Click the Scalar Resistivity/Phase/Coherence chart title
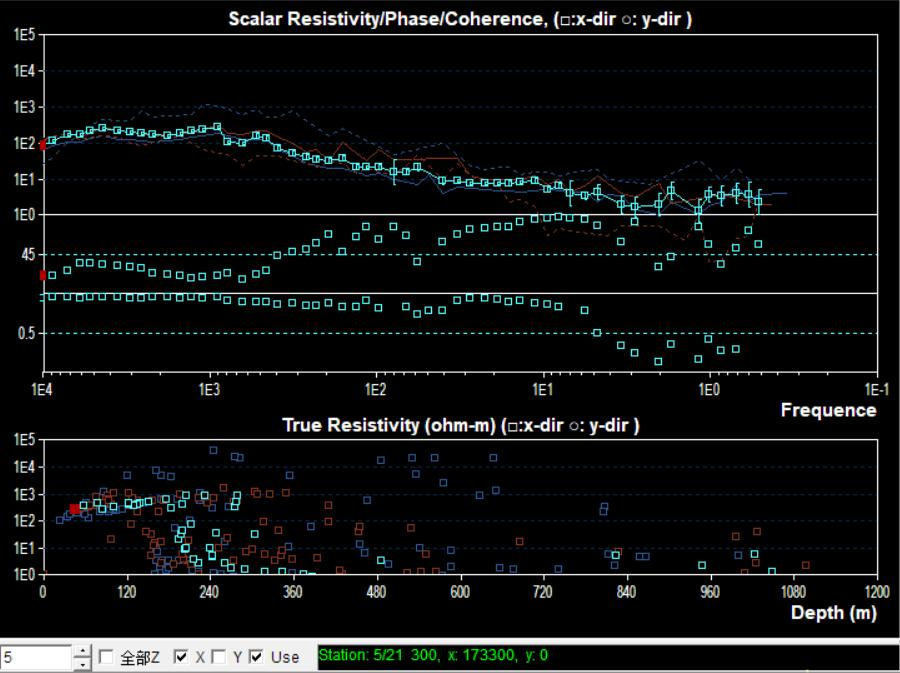Viewport: 900px width, 673px height. 460,20
